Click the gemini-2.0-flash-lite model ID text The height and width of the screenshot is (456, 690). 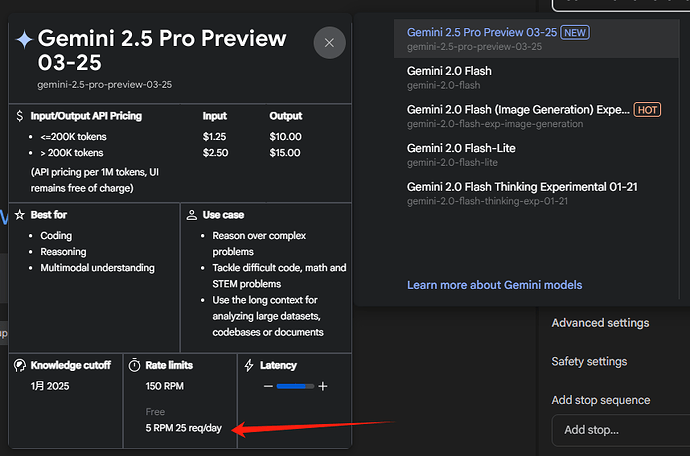(x=452, y=162)
